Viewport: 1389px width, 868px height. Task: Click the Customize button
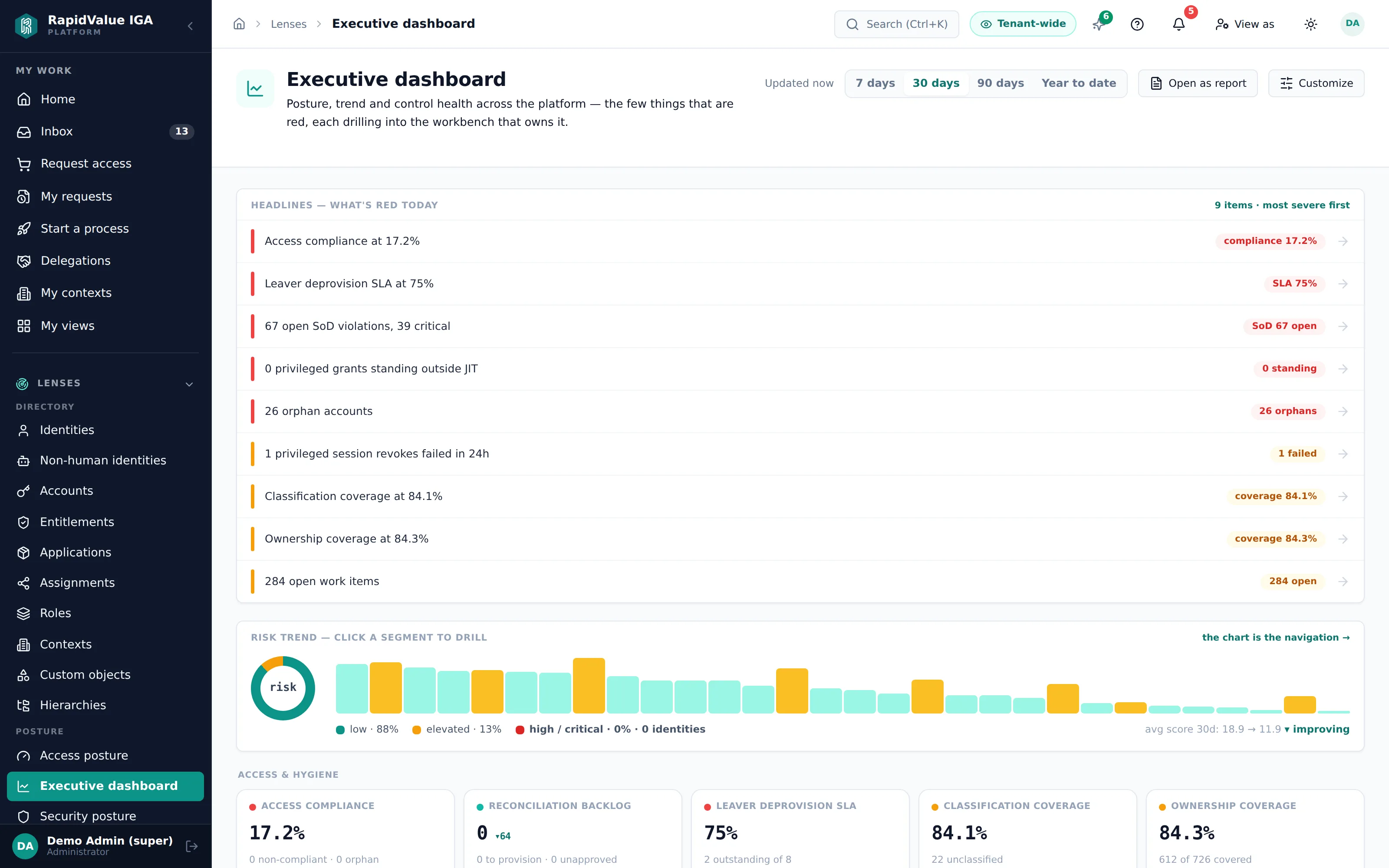(1316, 83)
